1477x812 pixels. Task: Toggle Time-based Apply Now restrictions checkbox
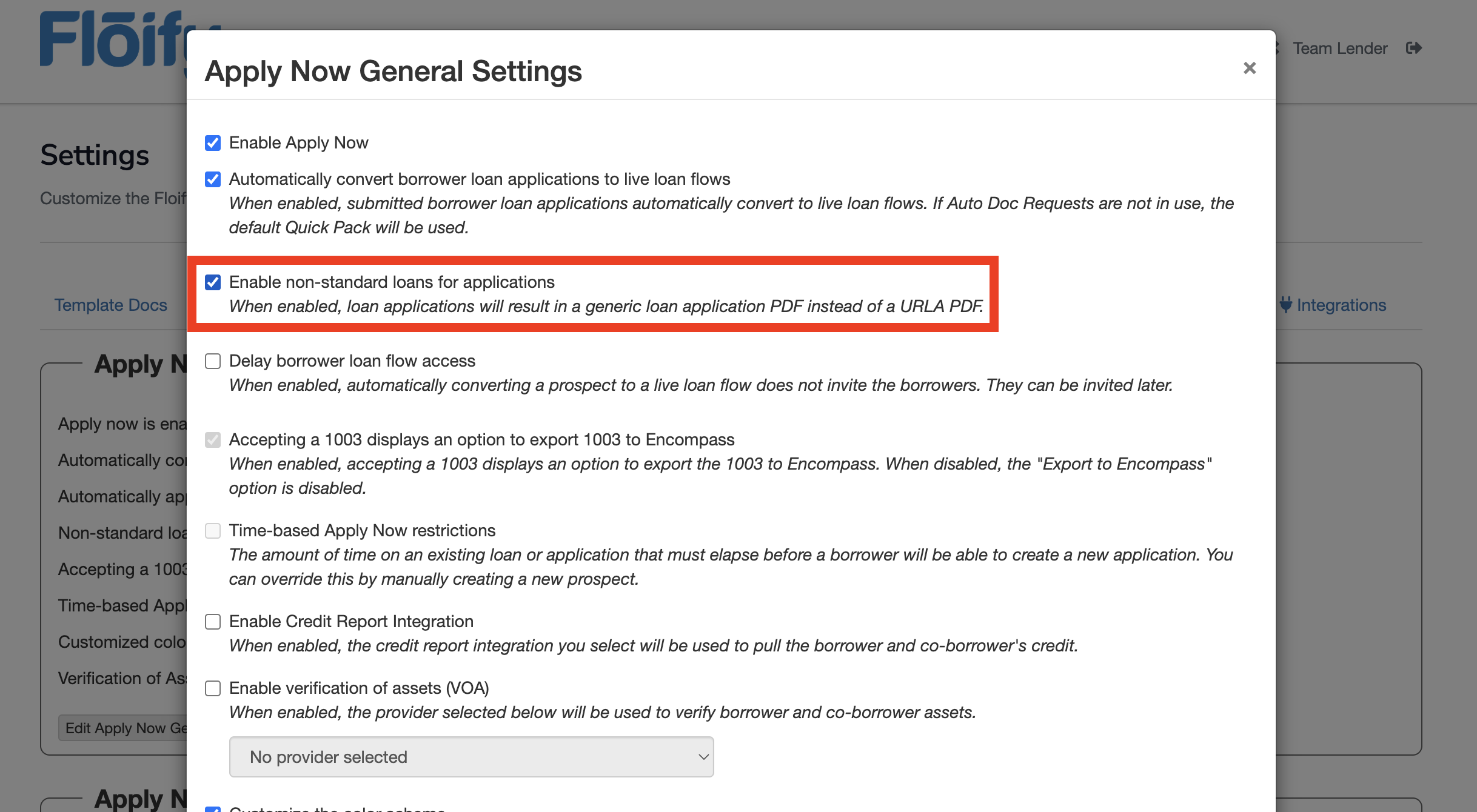point(213,531)
